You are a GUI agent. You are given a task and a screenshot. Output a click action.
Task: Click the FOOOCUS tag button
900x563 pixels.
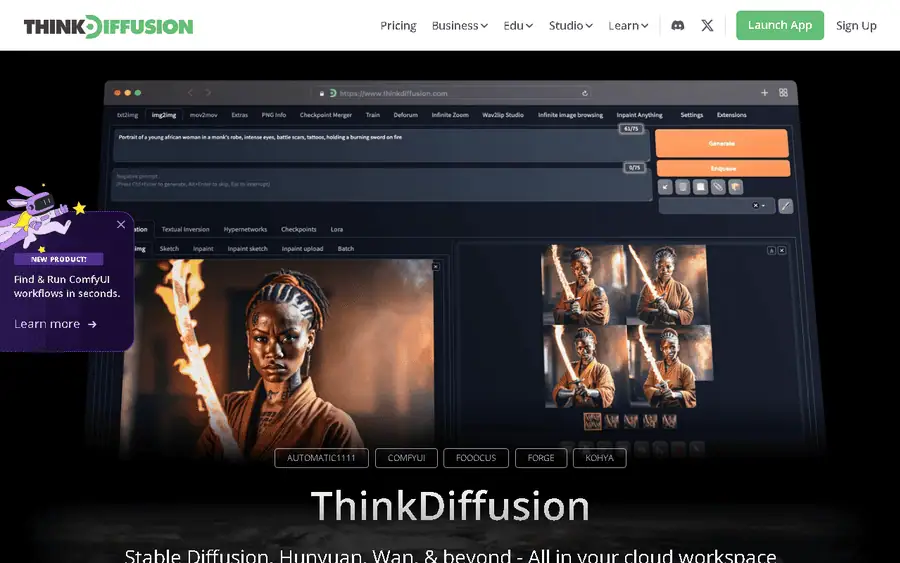[x=476, y=458]
